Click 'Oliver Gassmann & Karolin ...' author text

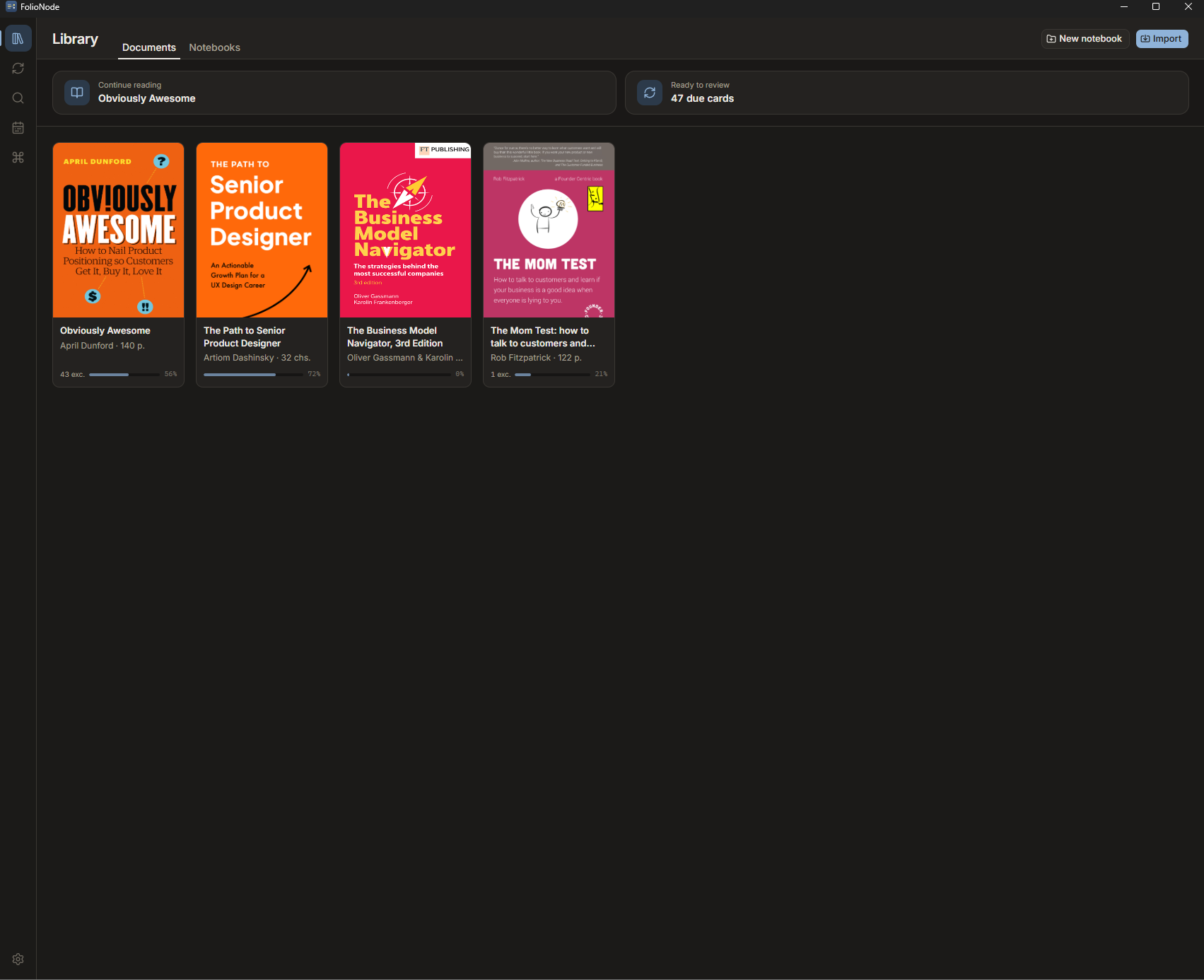pos(405,358)
